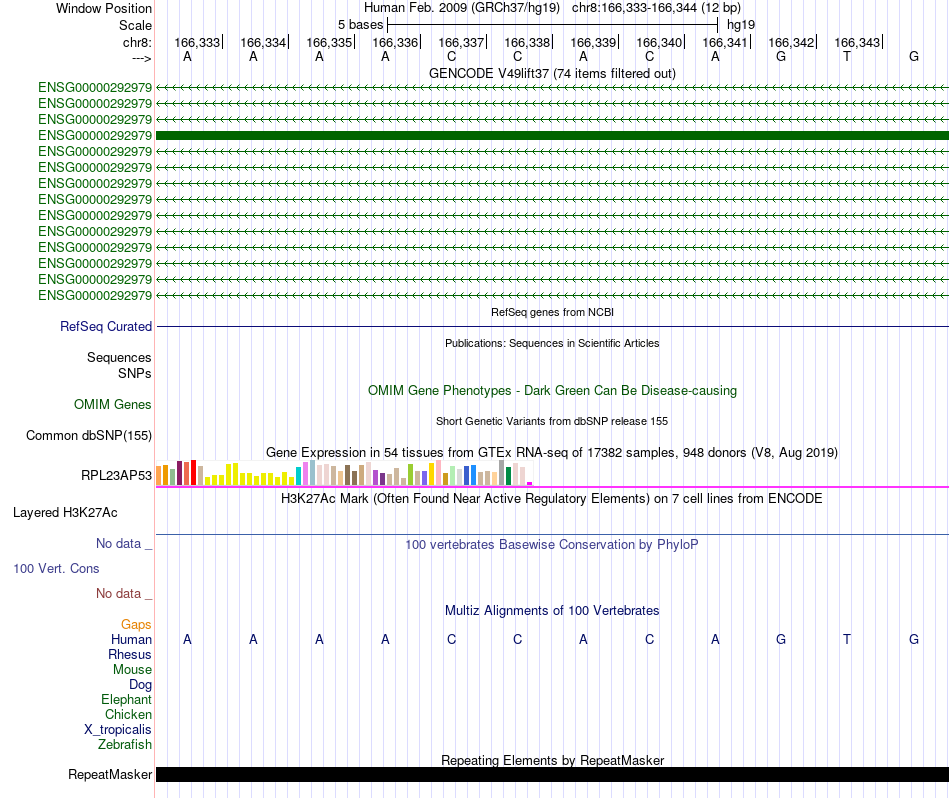Viewport: 950px width, 798px height.
Task: Open the H3K27Ac Mark ENCODE track title
Action: (x=552, y=499)
